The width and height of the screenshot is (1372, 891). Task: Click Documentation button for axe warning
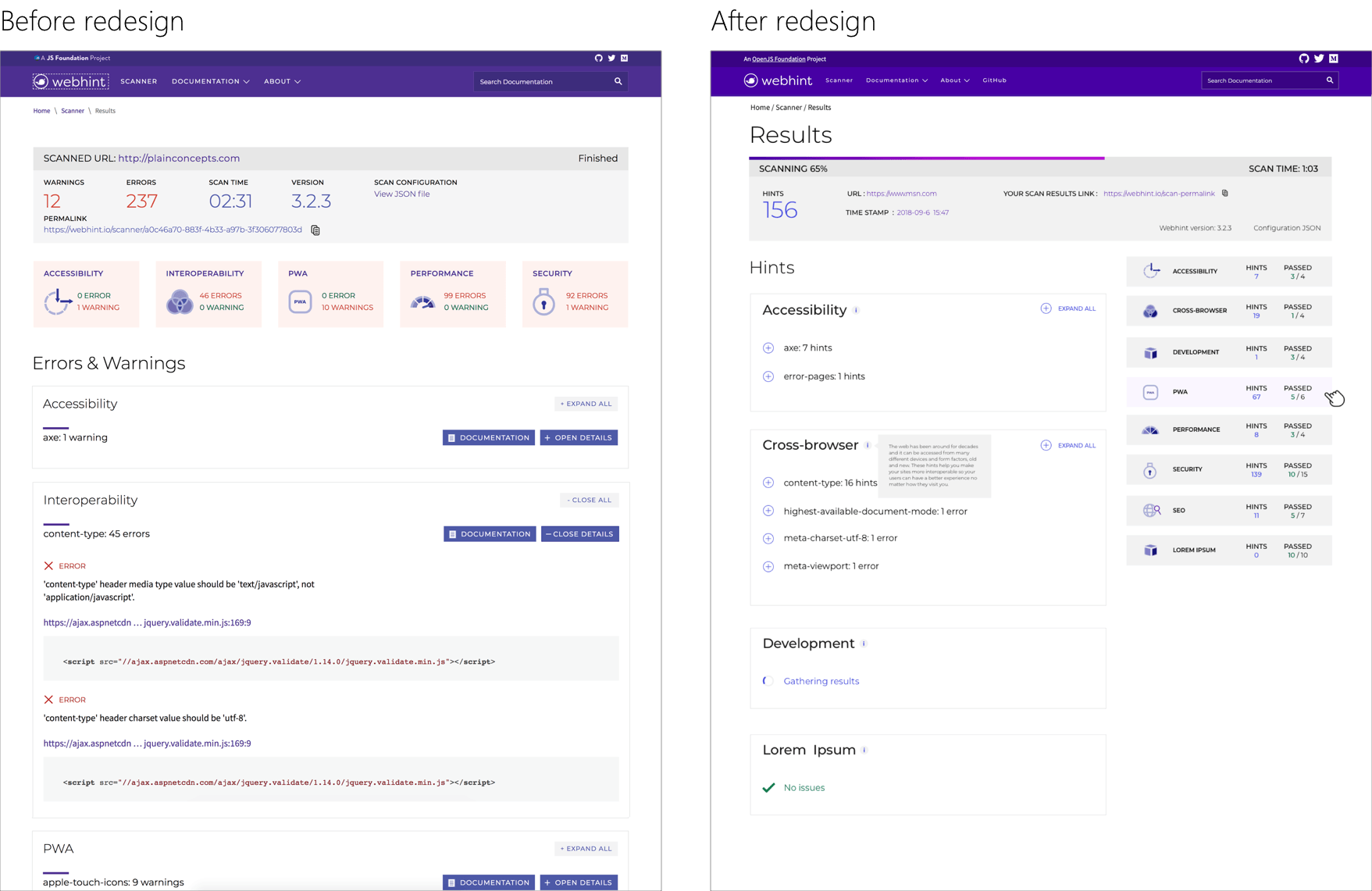click(489, 437)
